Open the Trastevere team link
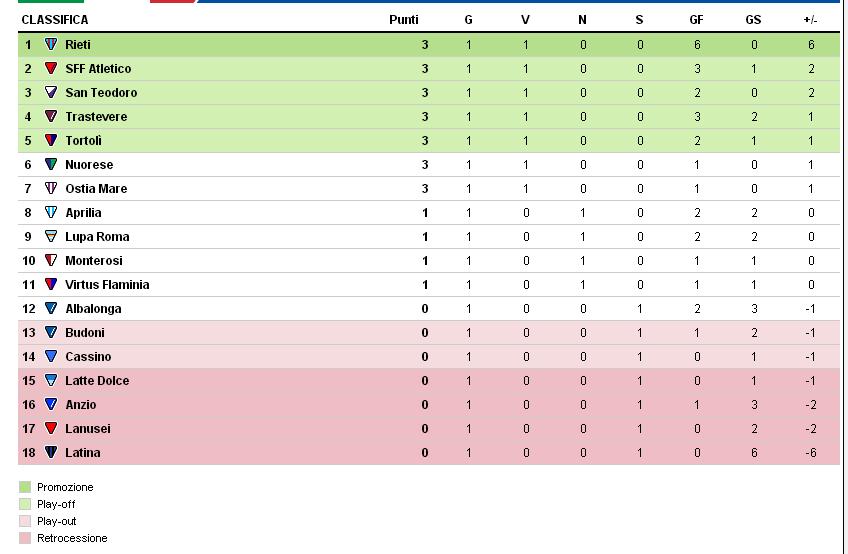Screen dimensions: 848x554 point(96,116)
